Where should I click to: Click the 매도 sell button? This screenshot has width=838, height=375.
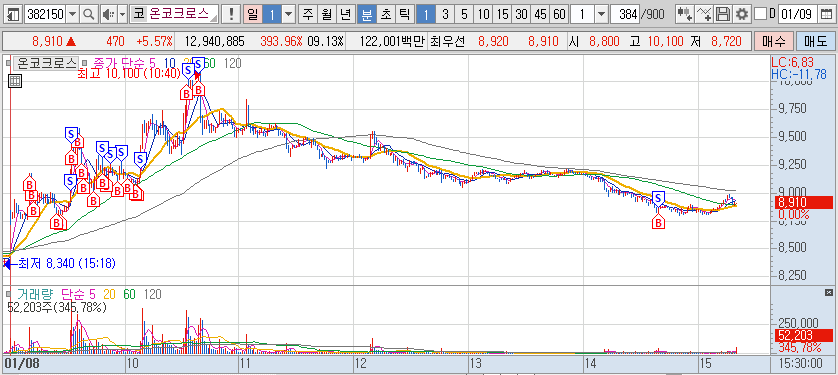coord(815,41)
